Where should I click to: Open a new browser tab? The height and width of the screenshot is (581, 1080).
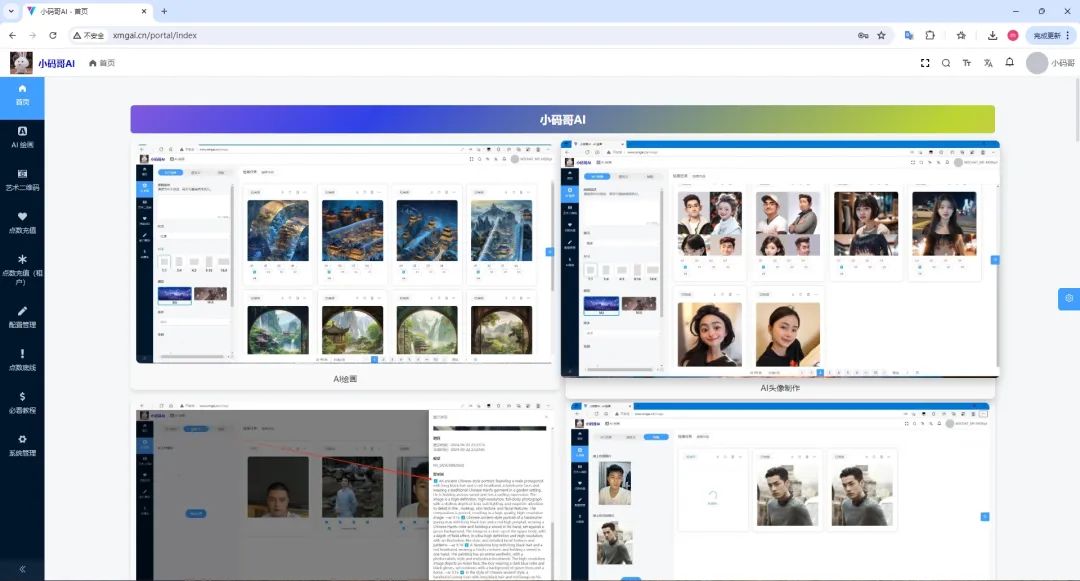pyautogui.click(x=164, y=11)
